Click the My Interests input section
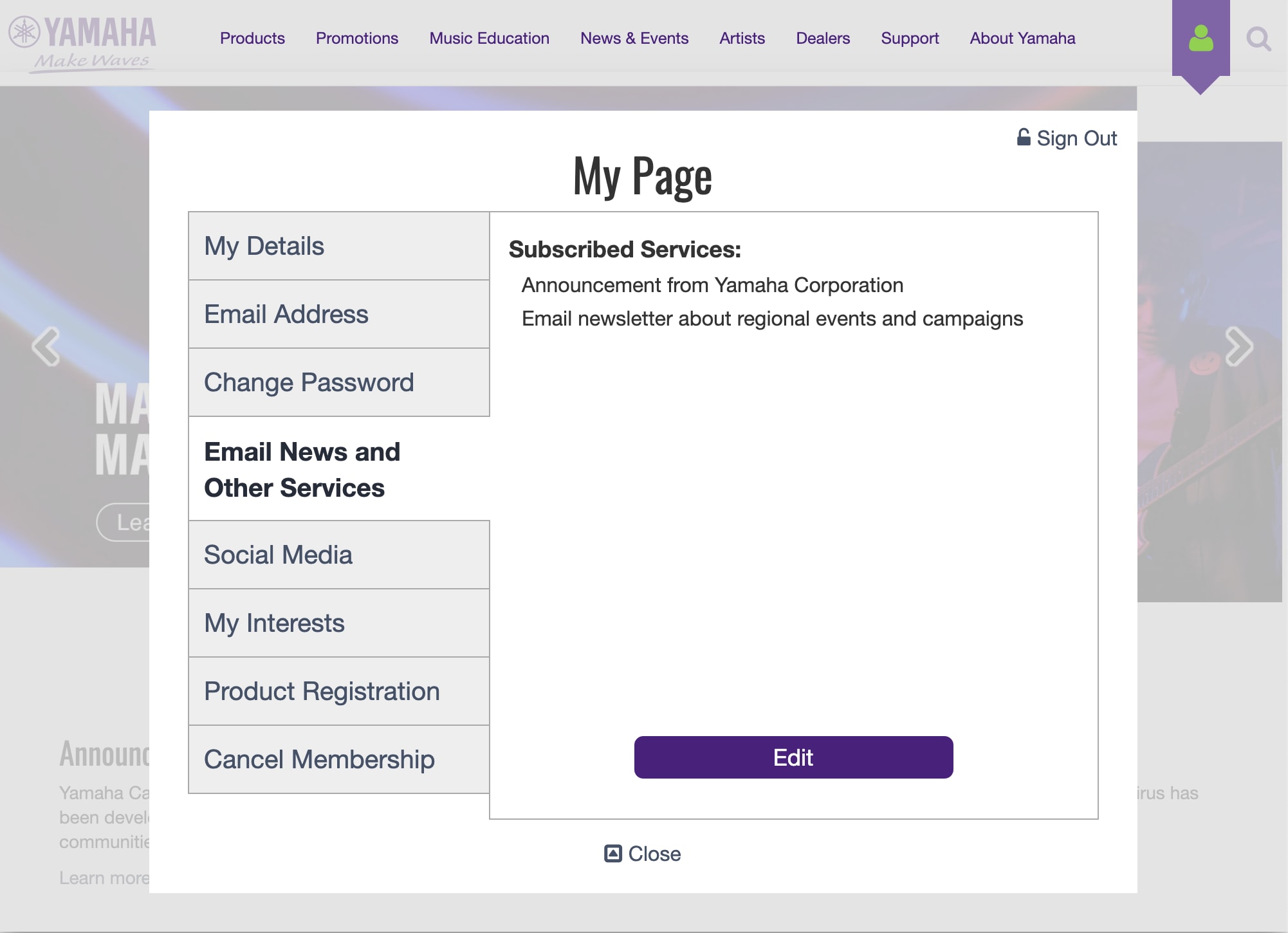 339,622
